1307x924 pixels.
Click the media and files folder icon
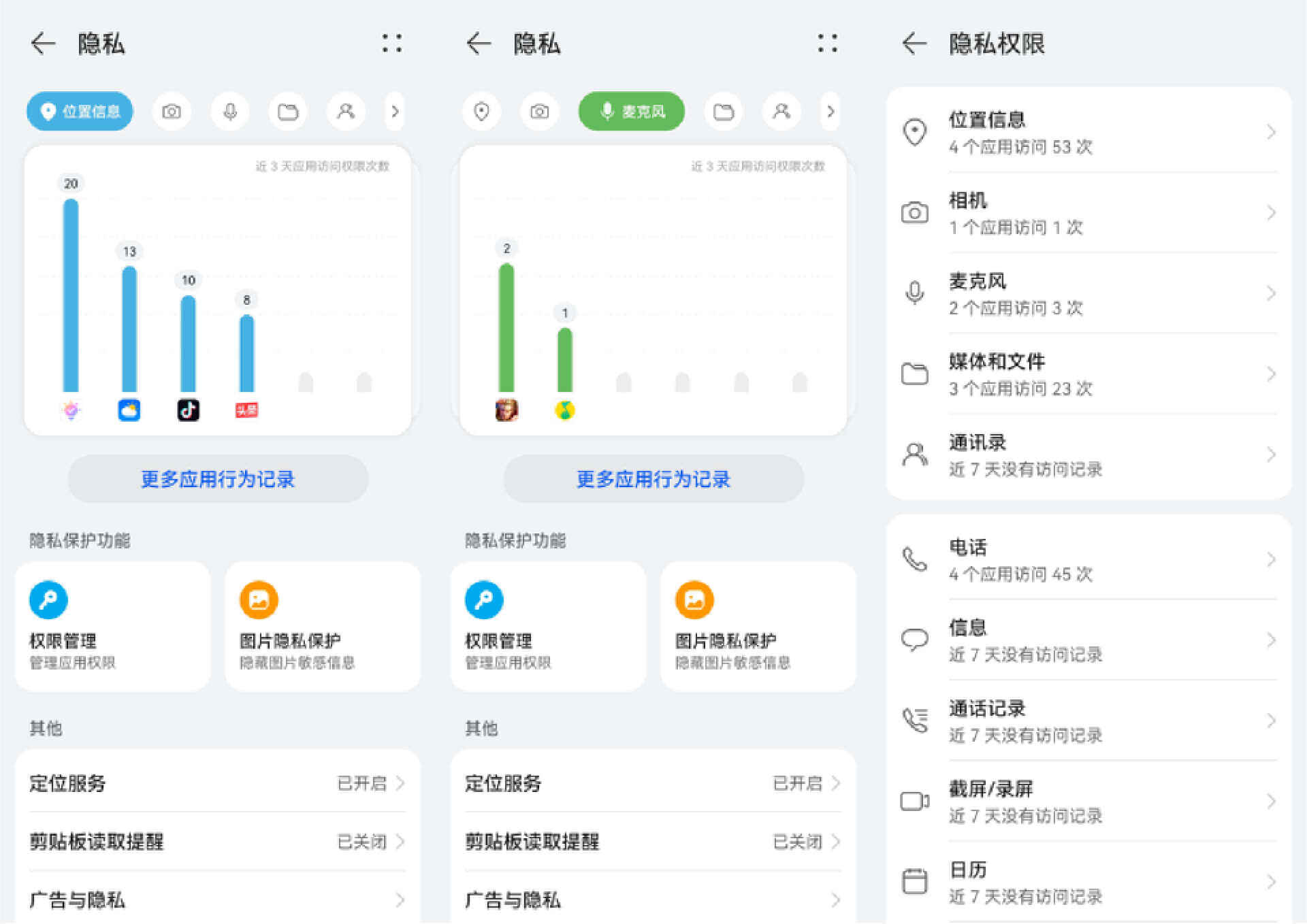288,111
